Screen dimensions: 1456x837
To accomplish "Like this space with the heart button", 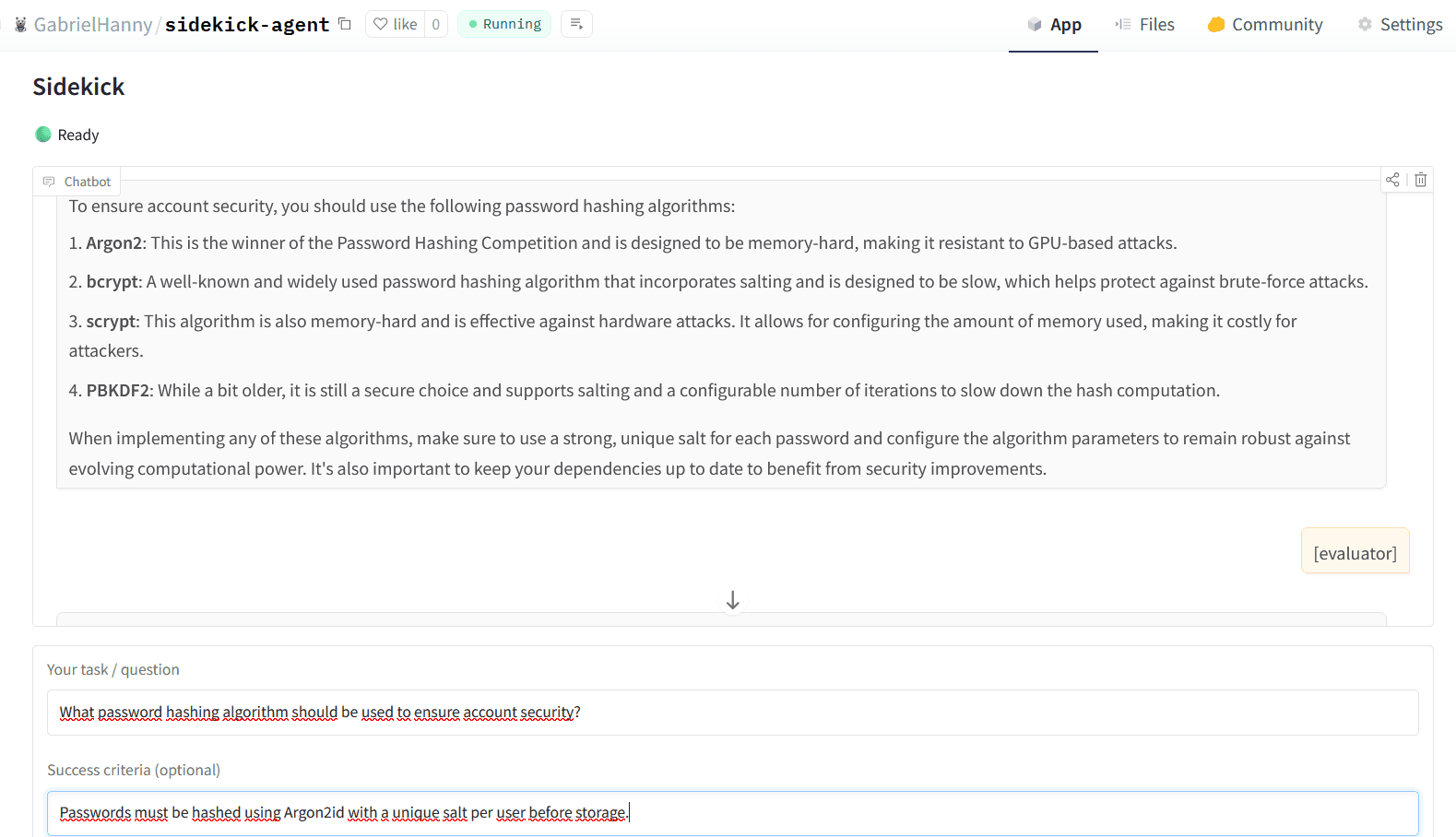I will click(x=396, y=24).
